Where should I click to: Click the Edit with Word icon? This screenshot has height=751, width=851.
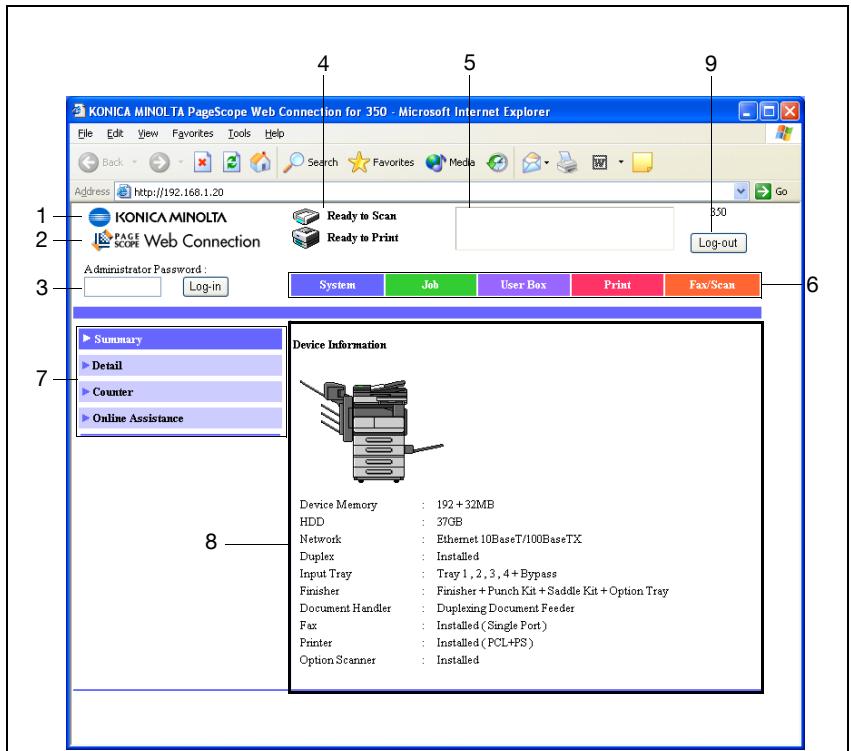599,162
